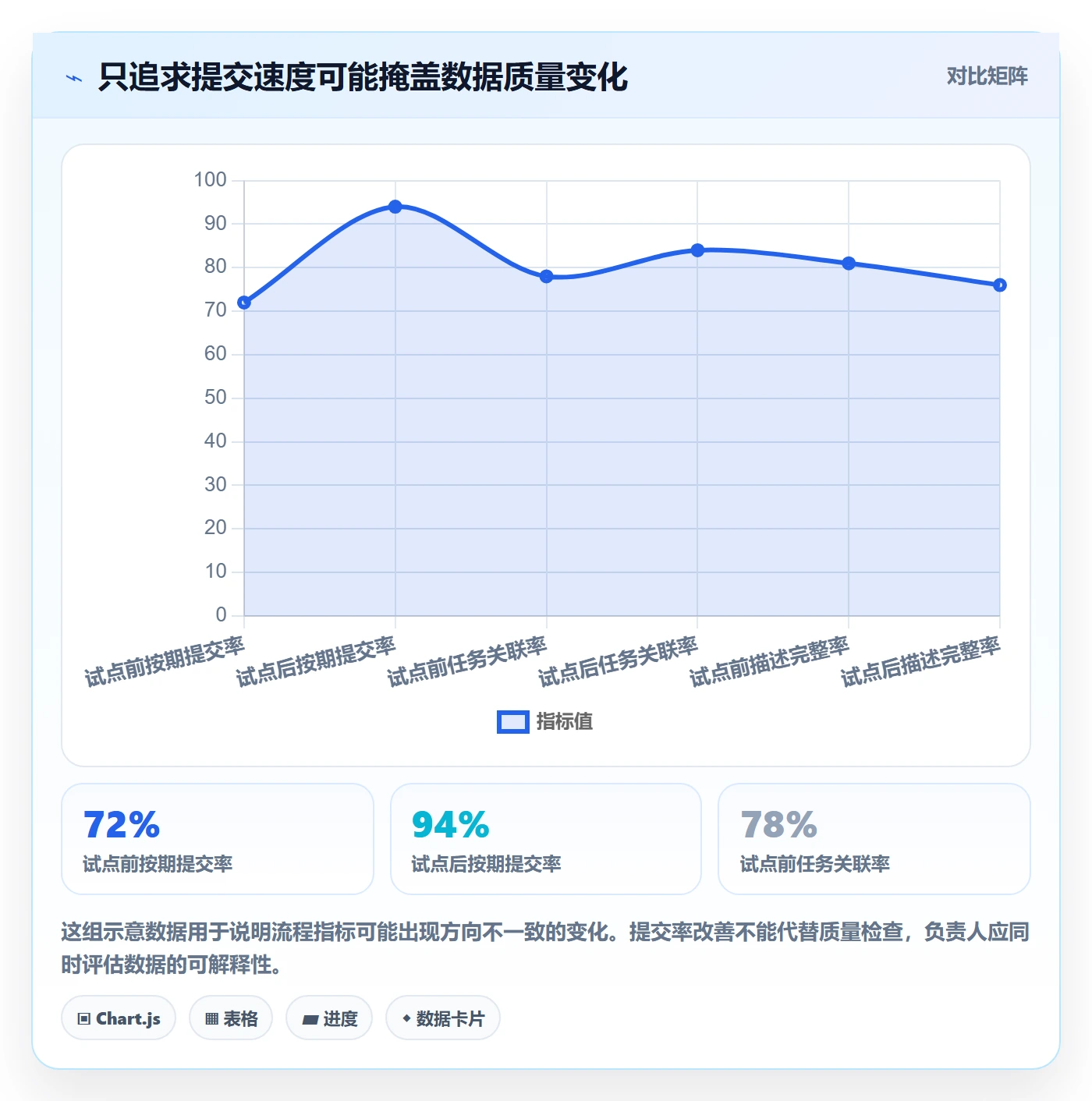Select the 试点后按期提交率 data point at 94
Viewport: 1092px width, 1101px height.
point(395,207)
